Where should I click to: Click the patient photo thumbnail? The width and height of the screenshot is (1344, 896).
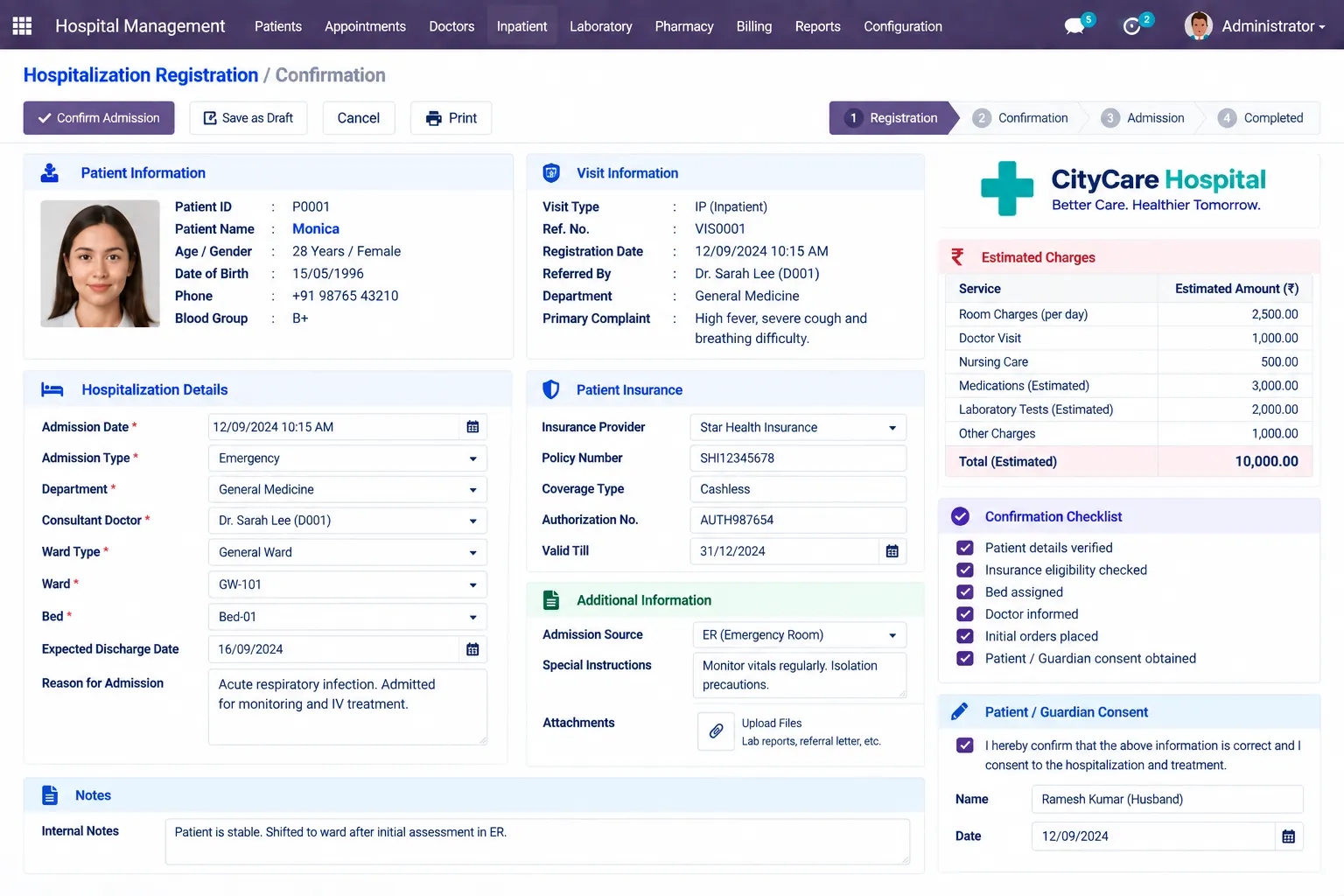100,263
